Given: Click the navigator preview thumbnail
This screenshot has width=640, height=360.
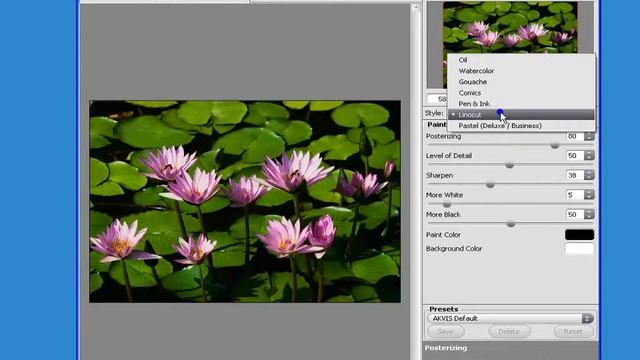Looking at the screenshot, I should (510, 27).
